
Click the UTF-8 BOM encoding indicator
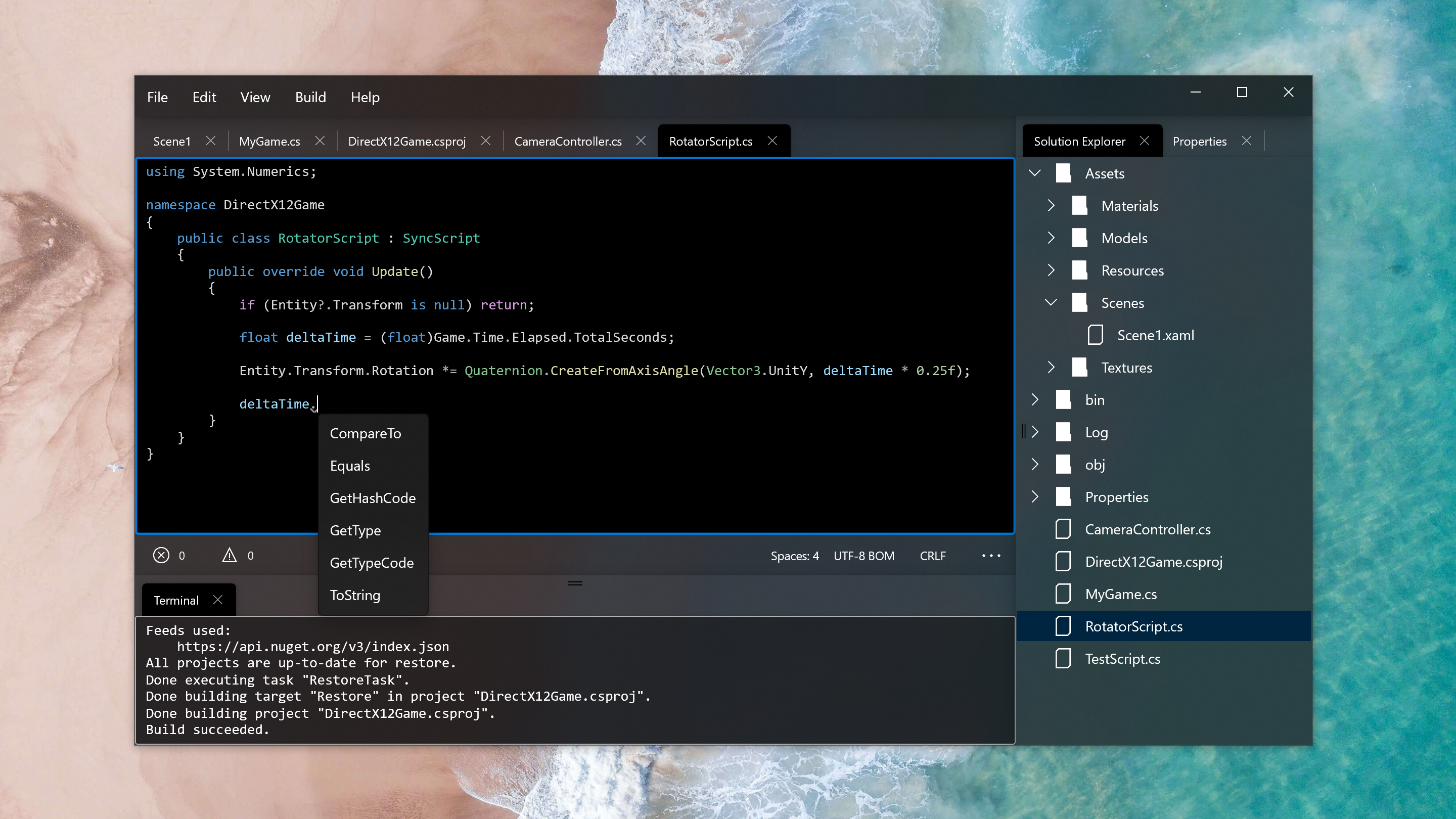click(863, 556)
